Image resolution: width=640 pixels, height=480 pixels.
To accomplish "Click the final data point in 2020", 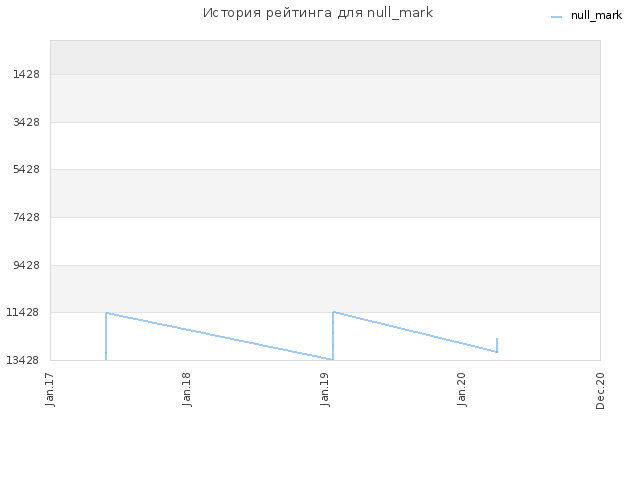I will click(x=497, y=339).
